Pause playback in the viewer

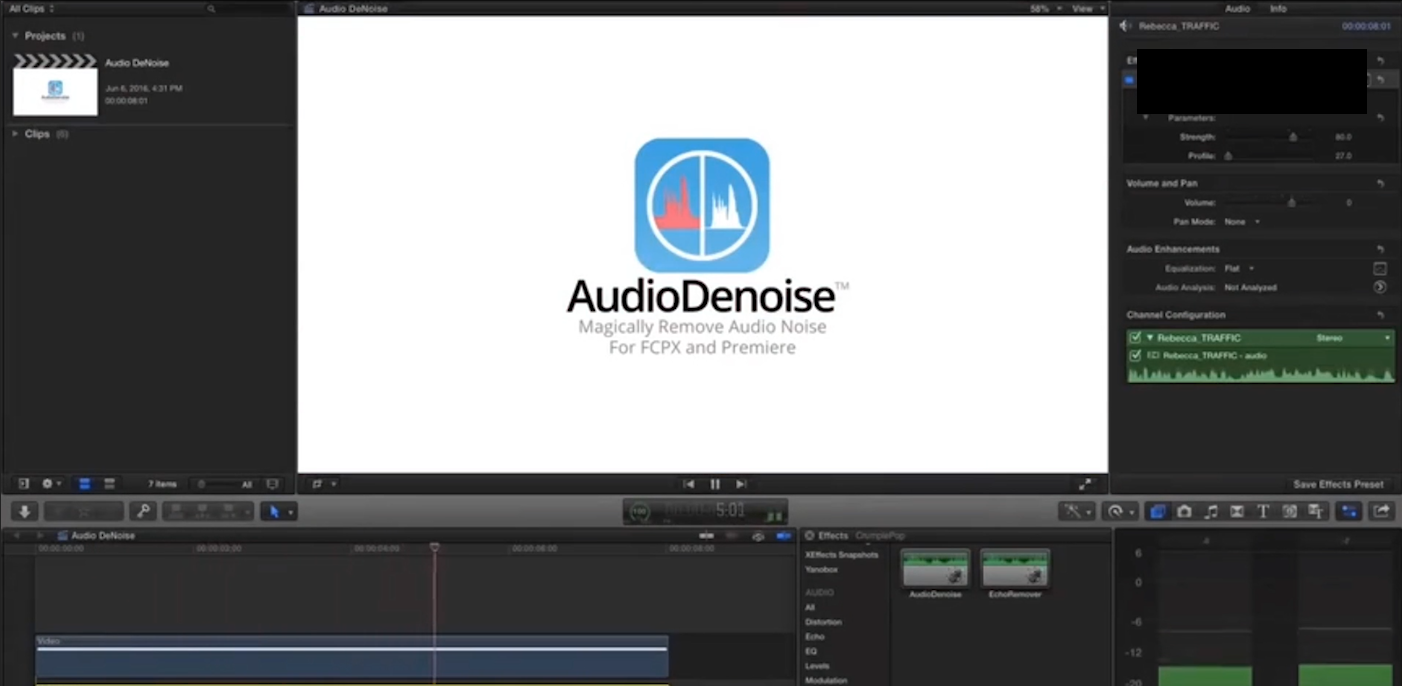715,484
